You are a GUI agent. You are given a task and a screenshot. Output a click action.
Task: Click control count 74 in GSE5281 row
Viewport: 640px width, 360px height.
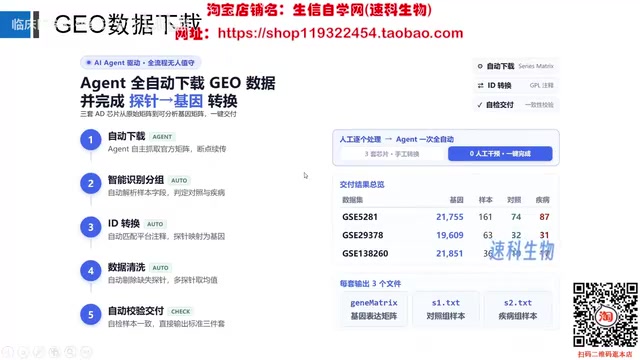(516, 217)
